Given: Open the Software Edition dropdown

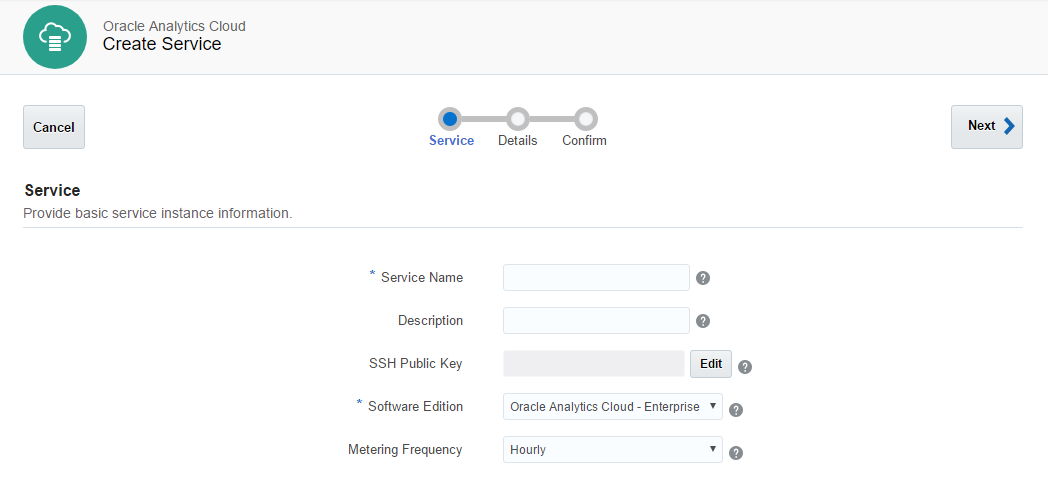Looking at the screenshot, I should click(613, 407).
